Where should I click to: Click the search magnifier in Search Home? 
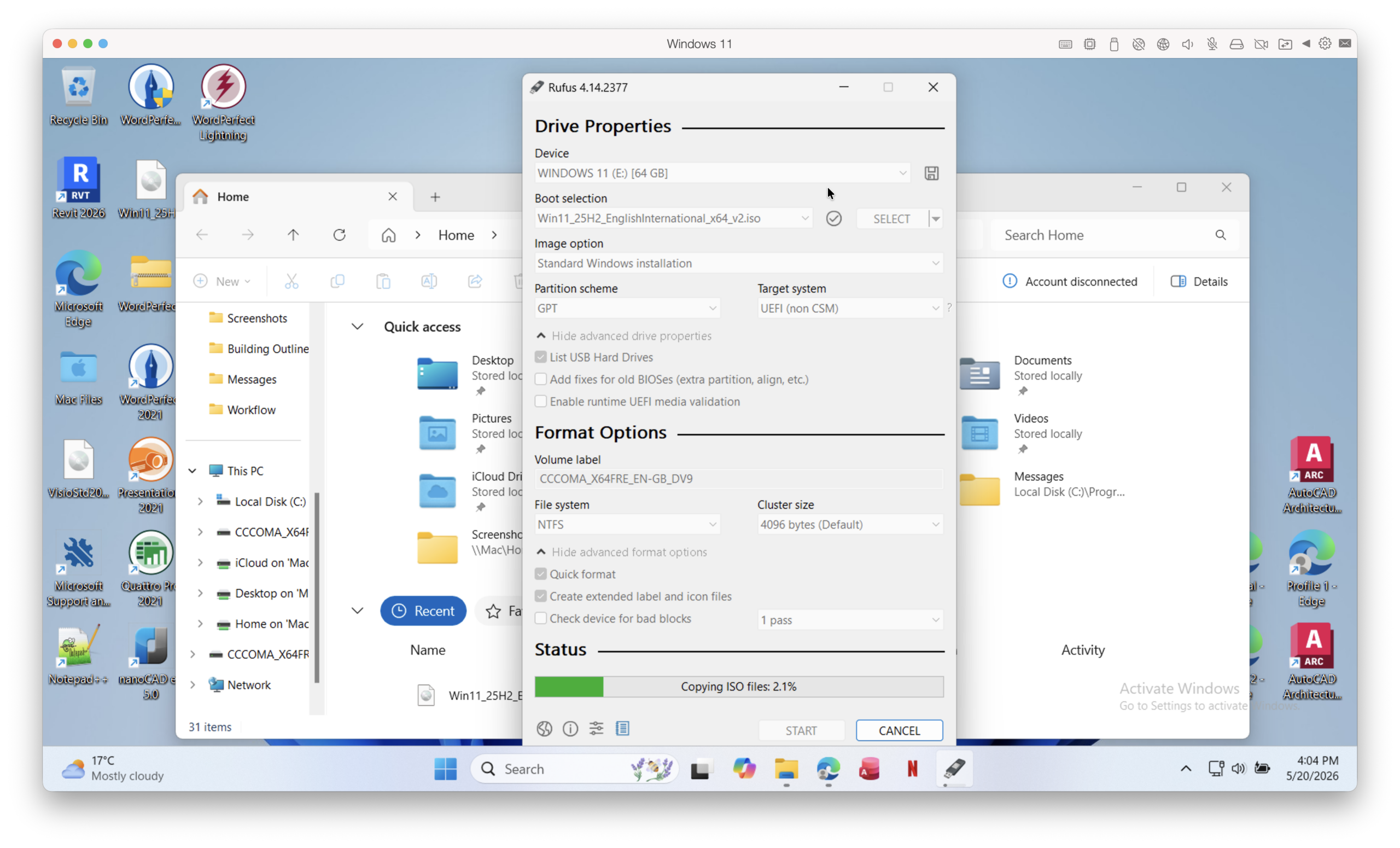1221,235
